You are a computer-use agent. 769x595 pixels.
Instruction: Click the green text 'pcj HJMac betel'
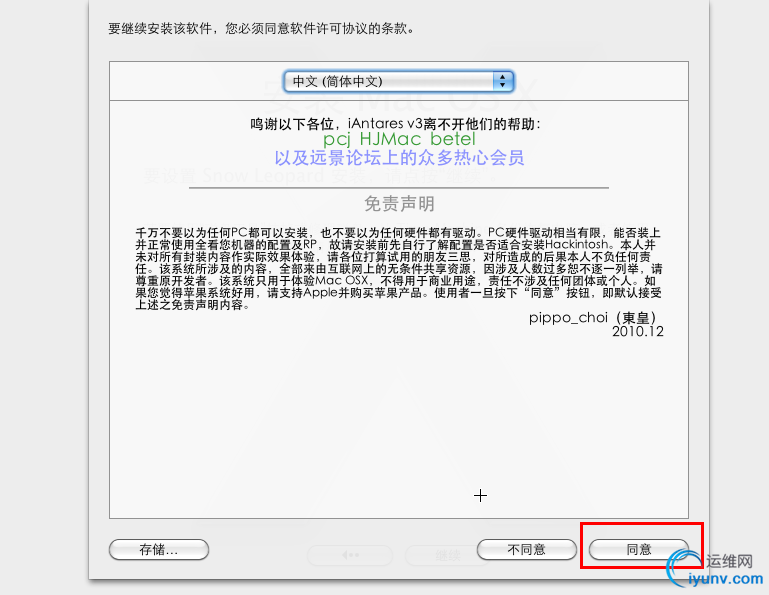point(399,139)
